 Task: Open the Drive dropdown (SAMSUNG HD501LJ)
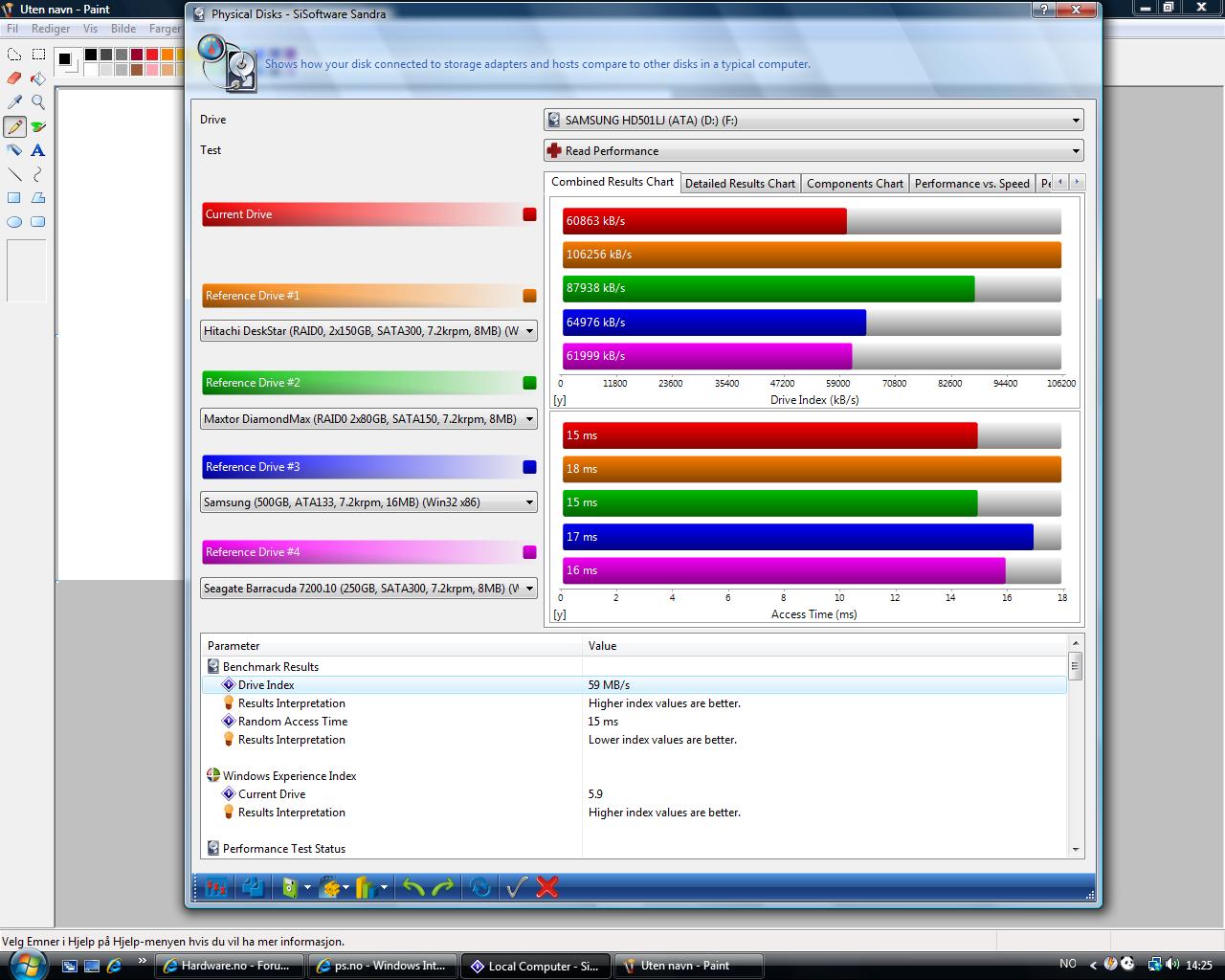pos(813,121)
